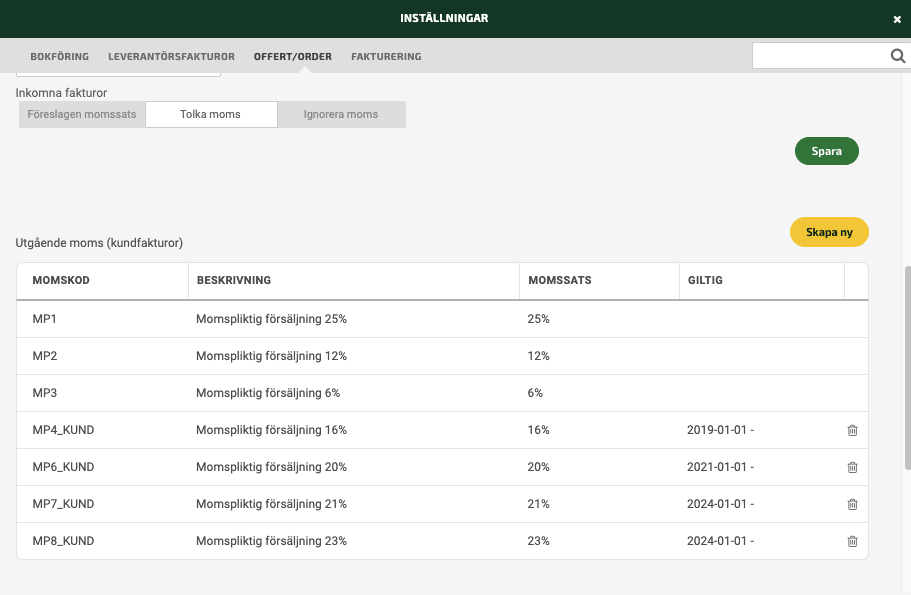Select the Tolka moms option
Screen dimensions: 911x595
[211, 114]
